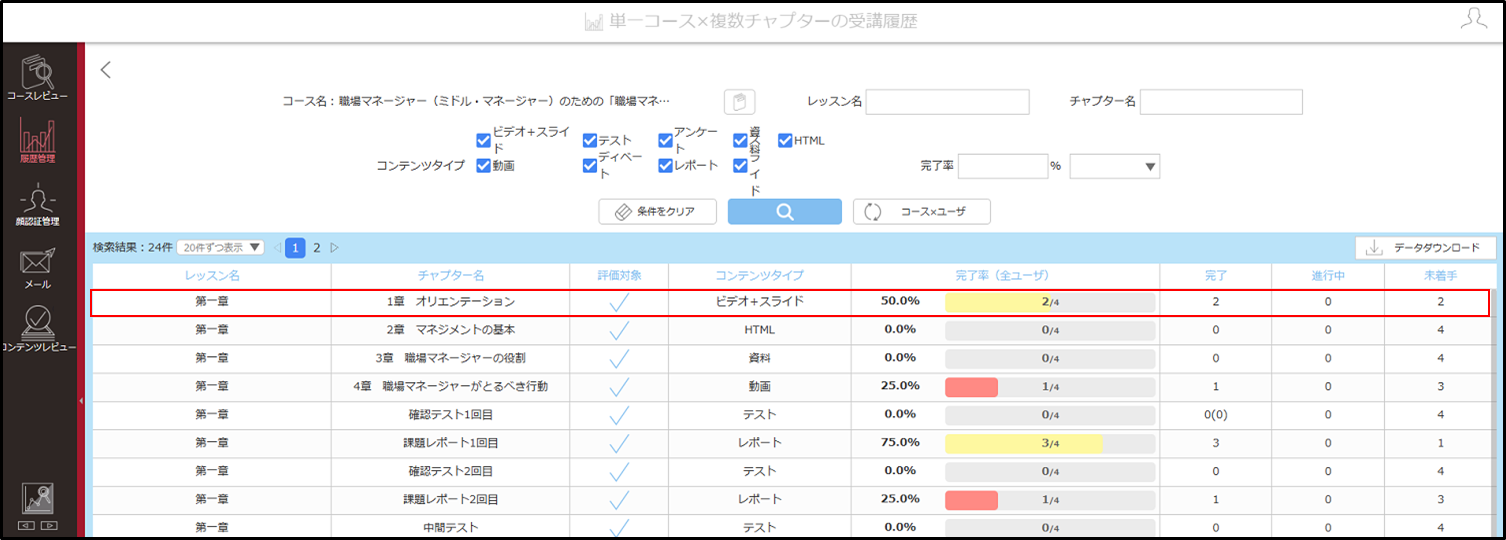This screenshot has height=540, width=1506.
Task: Open メール in the sidebar
Action: coord(38,268)
